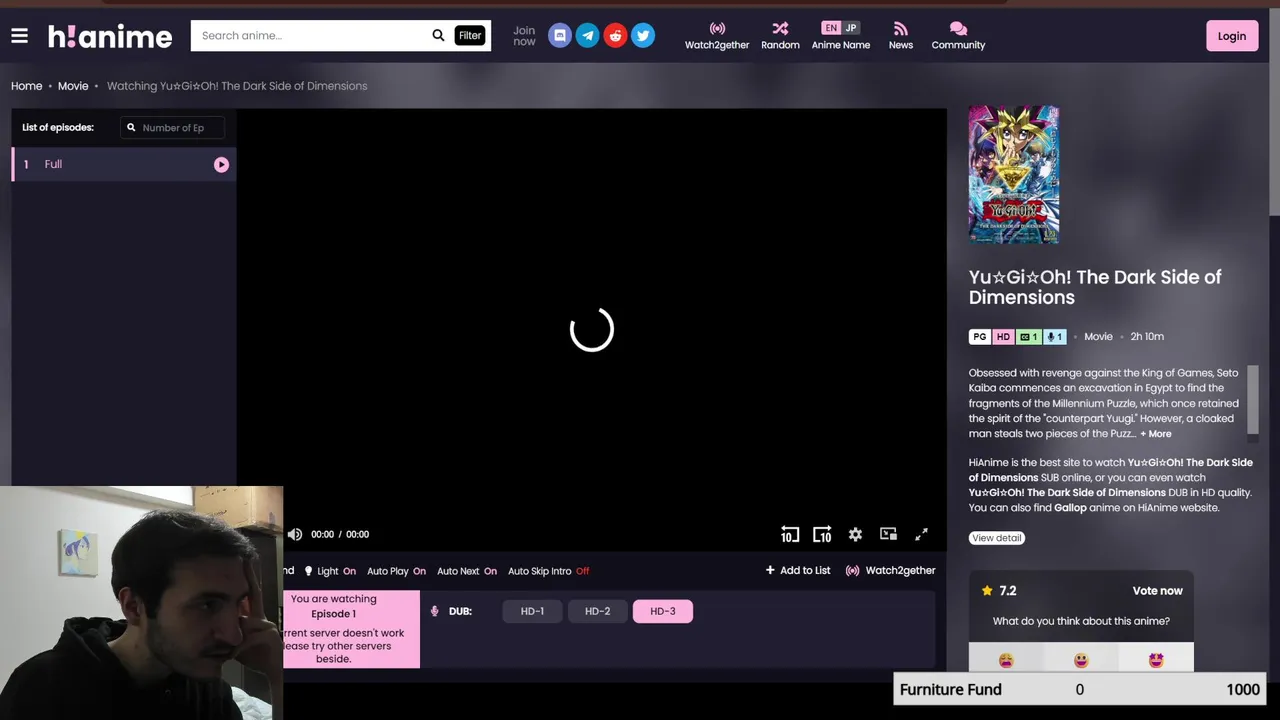The height and width of the screenshot is (720, 1280).
Task: Toggle Auto Next
Action: (x=467, y=571)
